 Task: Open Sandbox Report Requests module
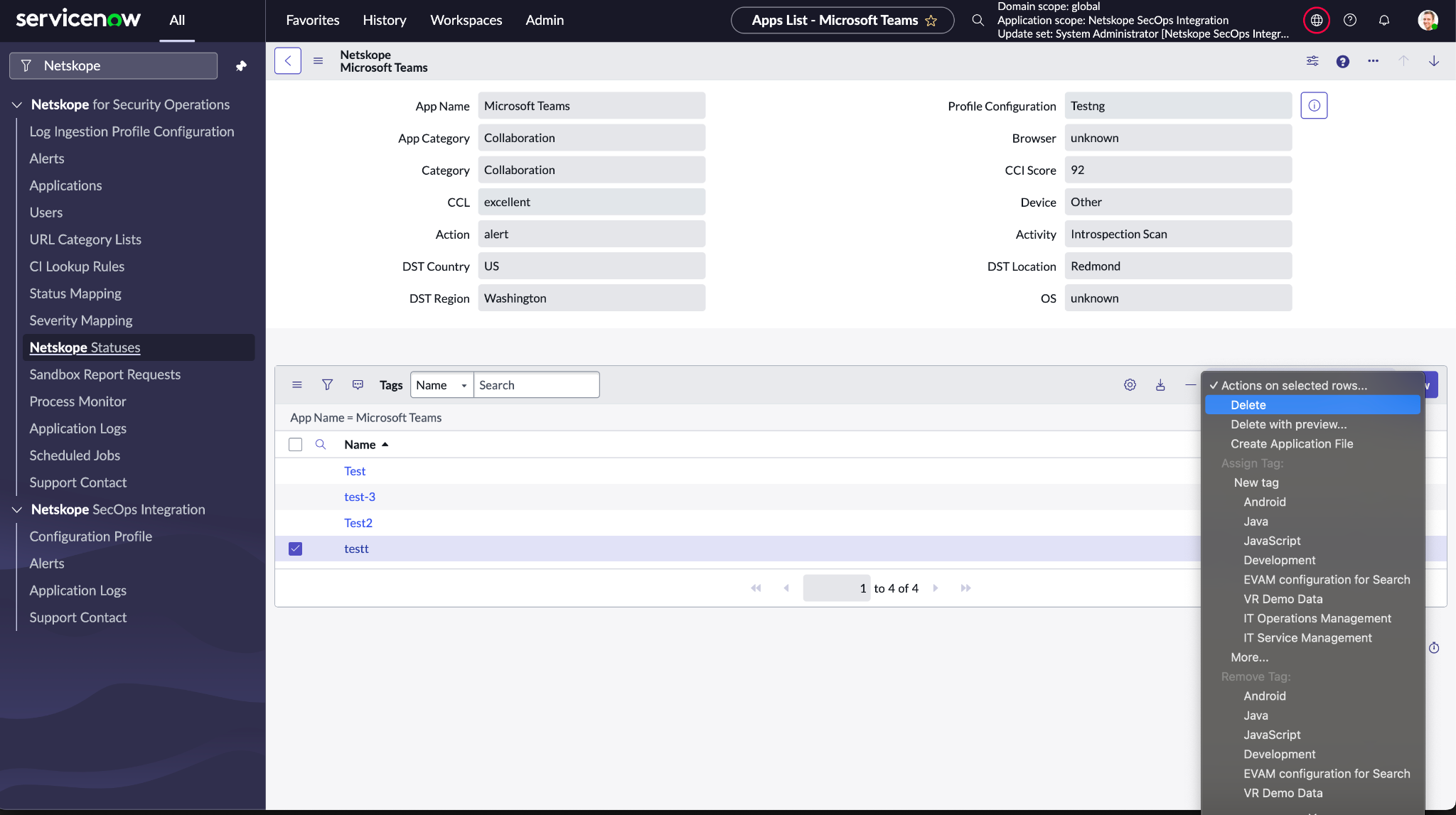click(105, 374)
